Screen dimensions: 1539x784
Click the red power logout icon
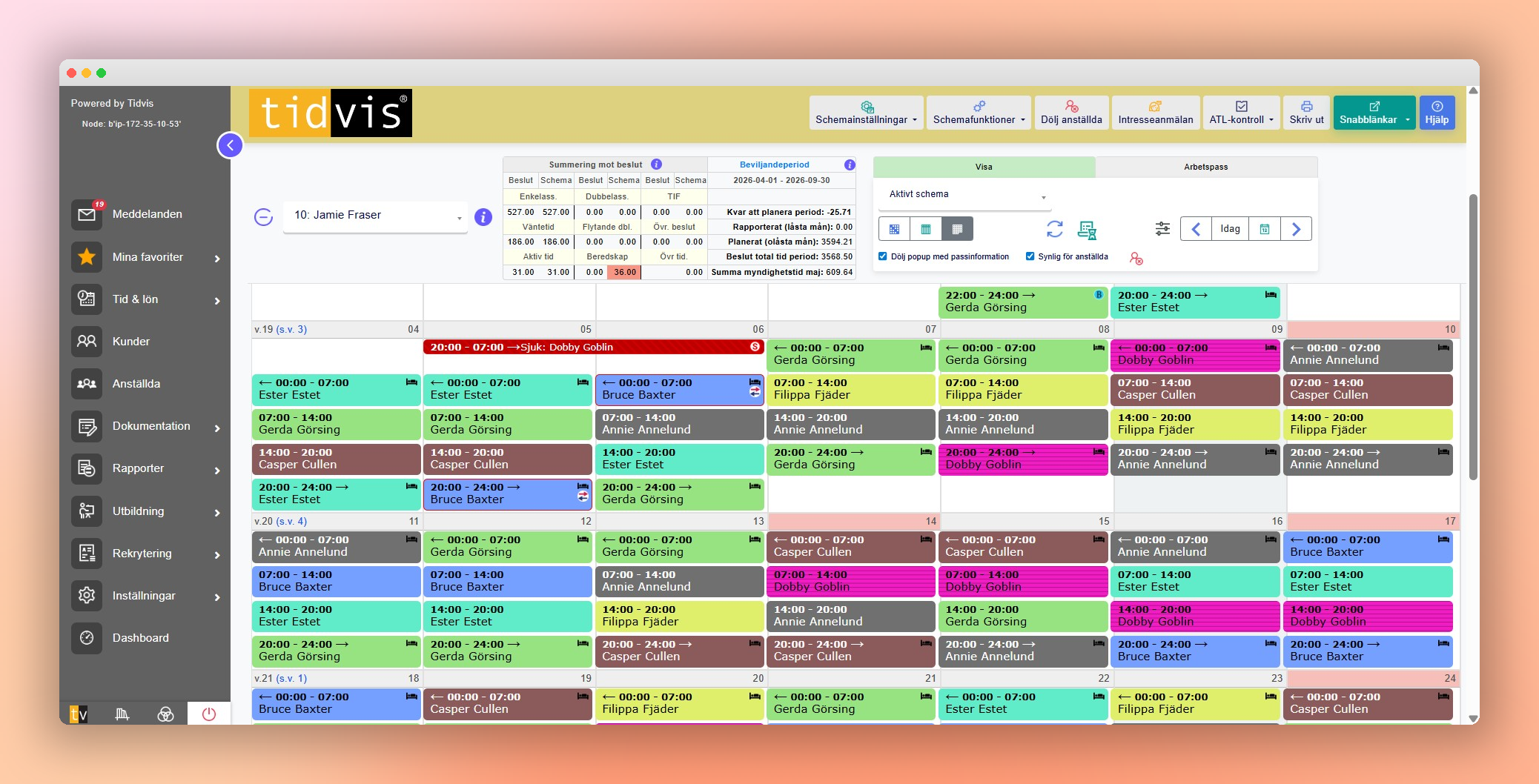click(x=209, y=714)
